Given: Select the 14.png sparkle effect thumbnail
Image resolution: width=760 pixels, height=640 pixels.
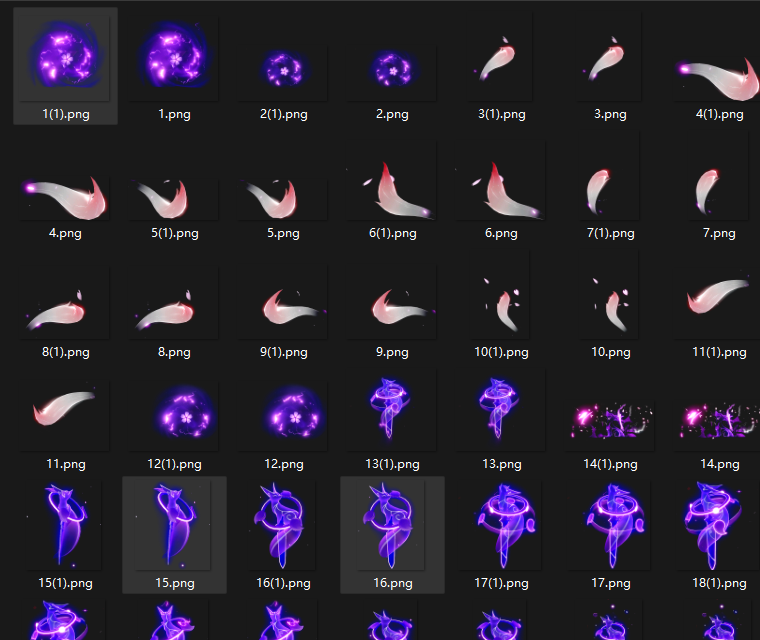Looking at the screenshot, I should (719, 420).
